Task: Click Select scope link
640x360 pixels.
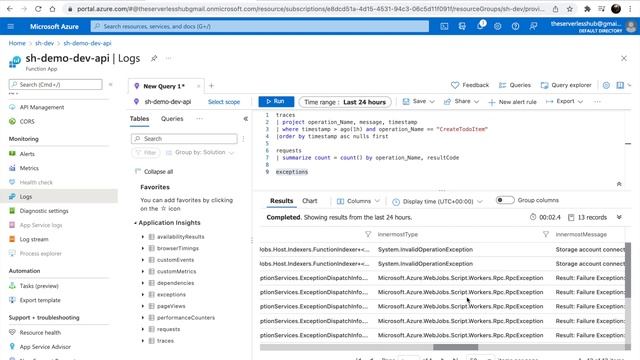Action: tap(224, 102)
